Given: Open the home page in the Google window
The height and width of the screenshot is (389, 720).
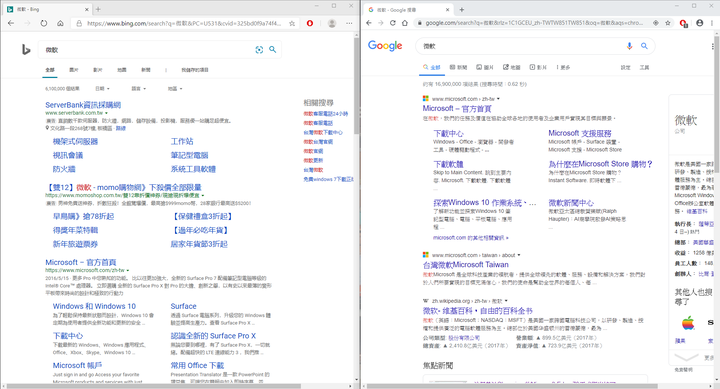Looking at the screenshot, I should coord(405,23).
